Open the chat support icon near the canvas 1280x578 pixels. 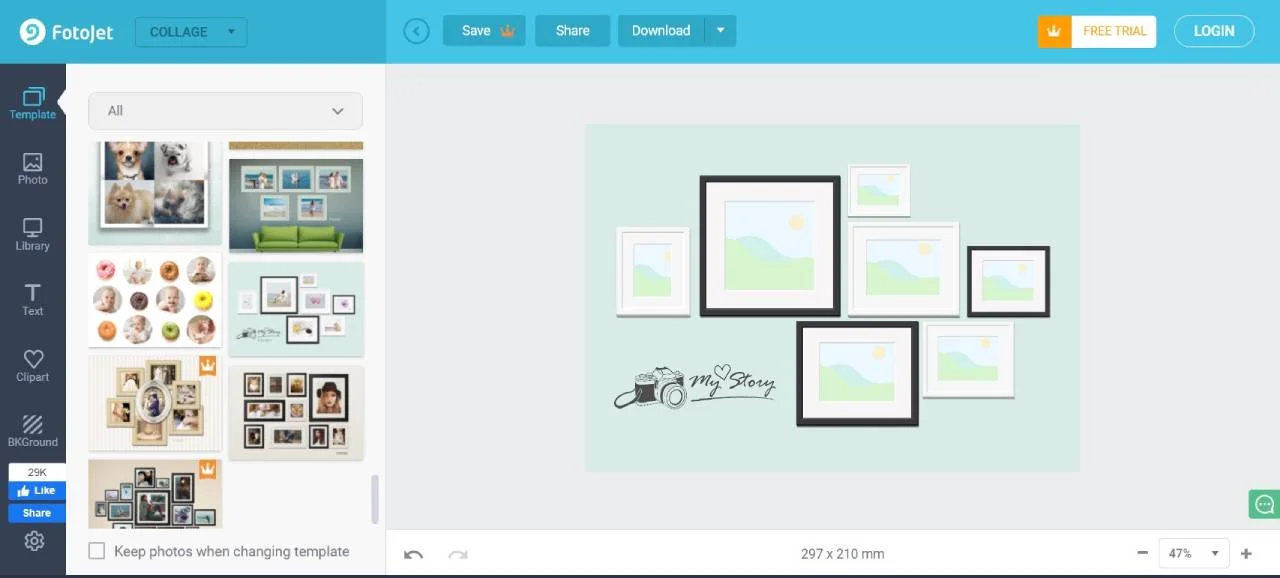(x=1263, y=504)
